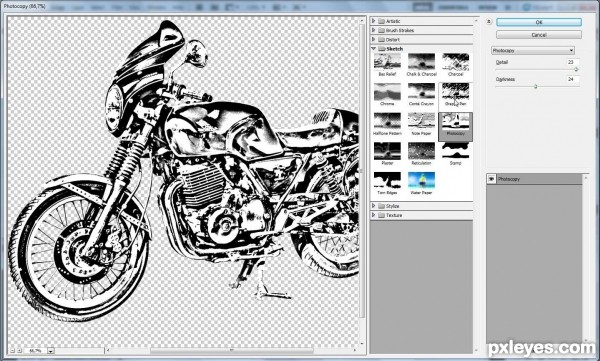Screen dimensions: 600x361
Task: Click the Detail slider handle
Action: click(x=576, y=70)
